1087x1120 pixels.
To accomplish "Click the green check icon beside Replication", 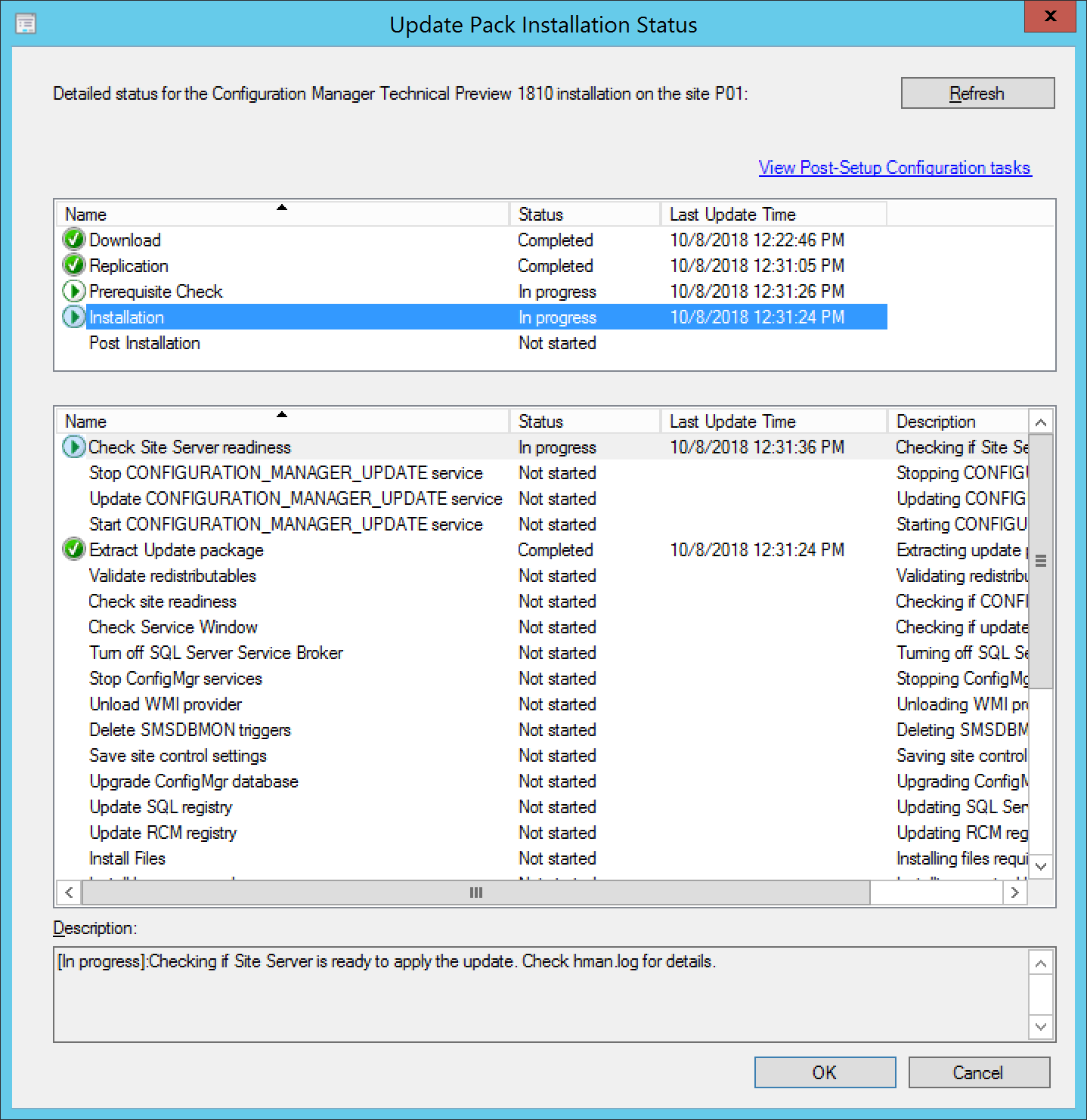I will click(x=73, y=266).
